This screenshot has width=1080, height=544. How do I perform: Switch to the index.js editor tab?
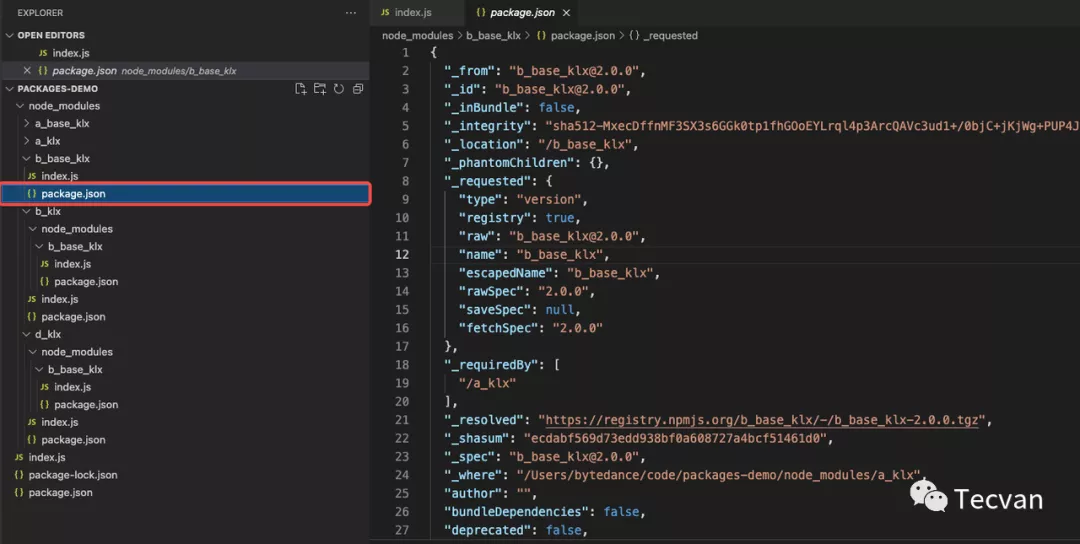(412, 13)
